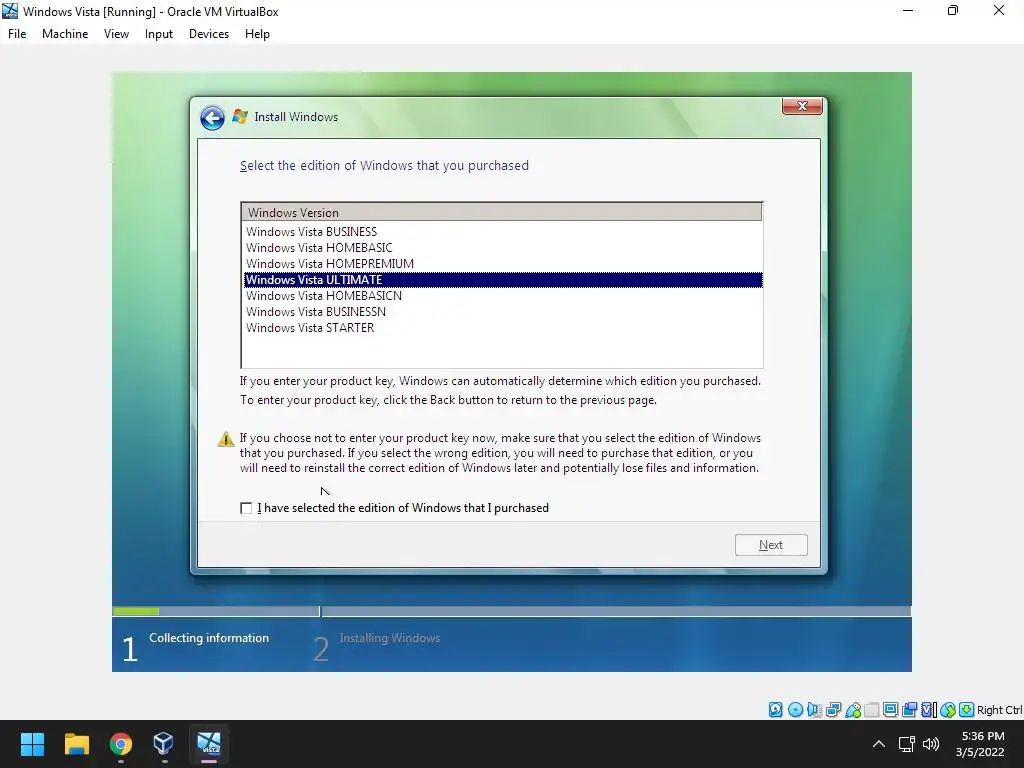Screen dimensions: 1024x768
Task: Select Windows Vista STARTER edition
Action: [x=503, y=328]
